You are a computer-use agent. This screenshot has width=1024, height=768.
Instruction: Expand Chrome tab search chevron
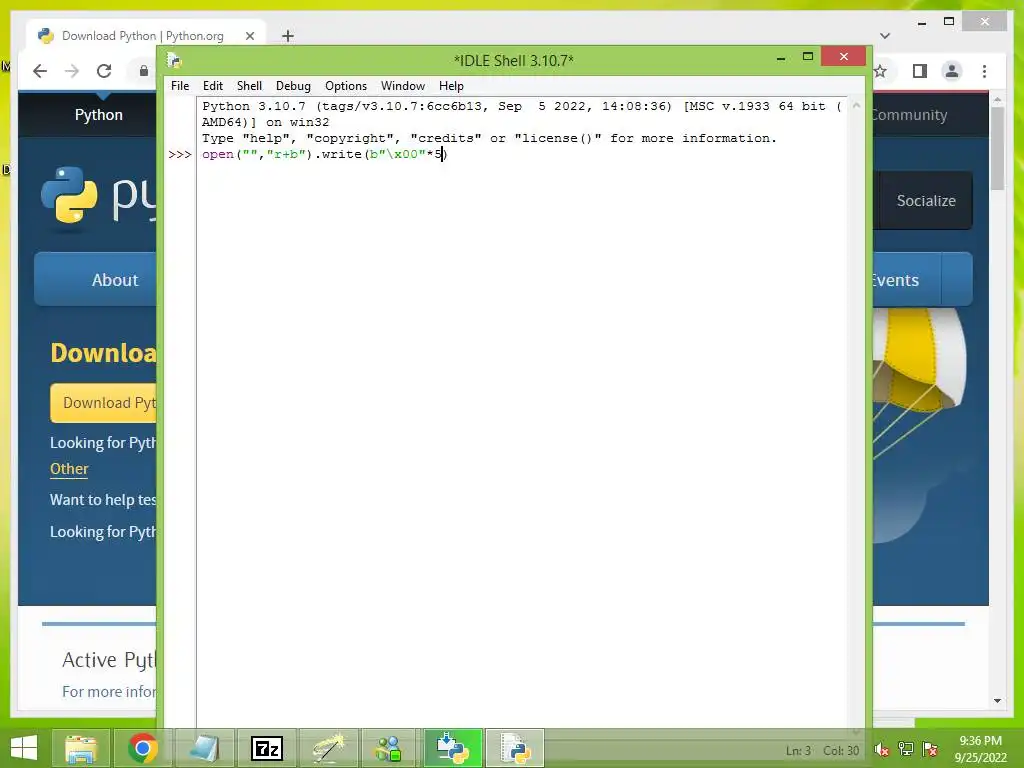[x=885, y=36]
